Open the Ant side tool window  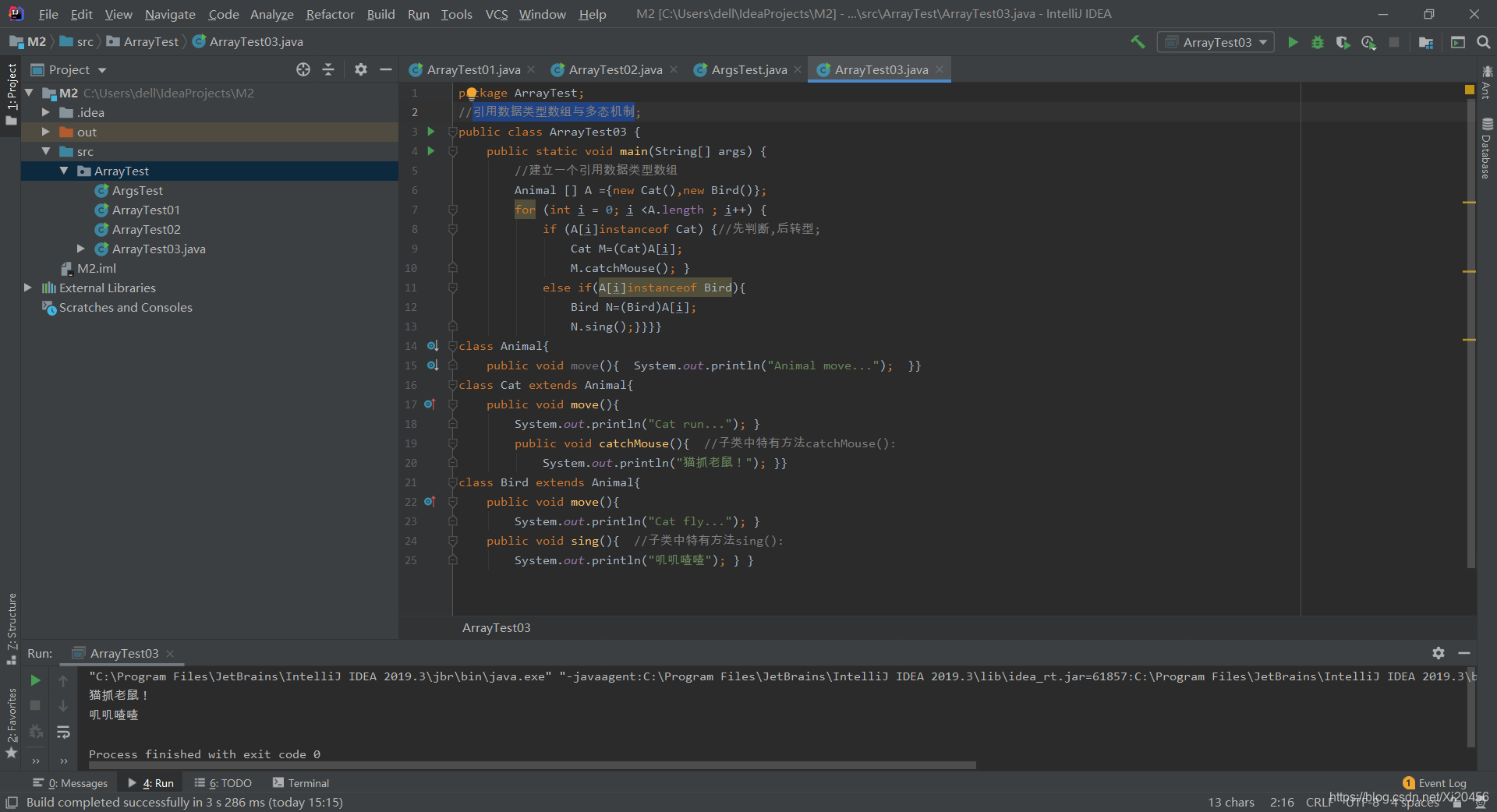pos(1487,83)
